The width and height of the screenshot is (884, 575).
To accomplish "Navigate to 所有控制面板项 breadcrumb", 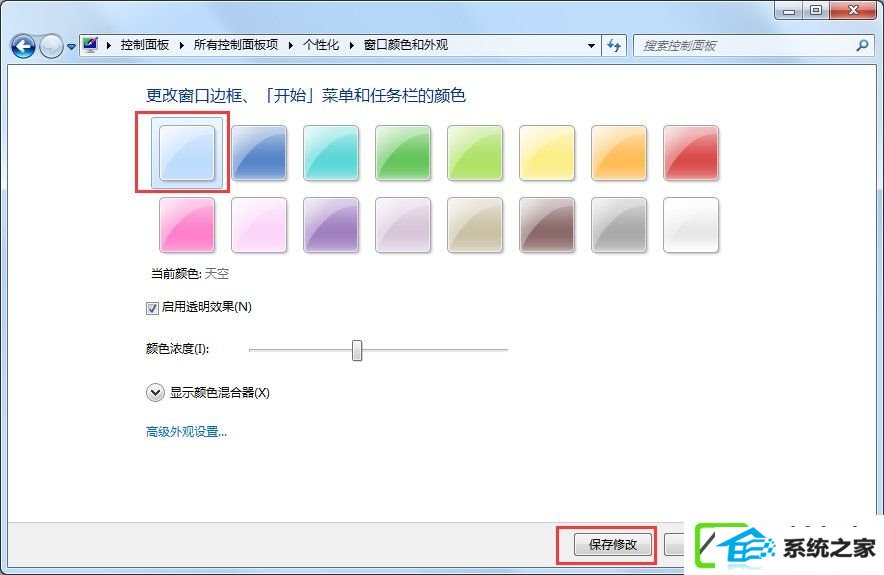I will (236, 45).
